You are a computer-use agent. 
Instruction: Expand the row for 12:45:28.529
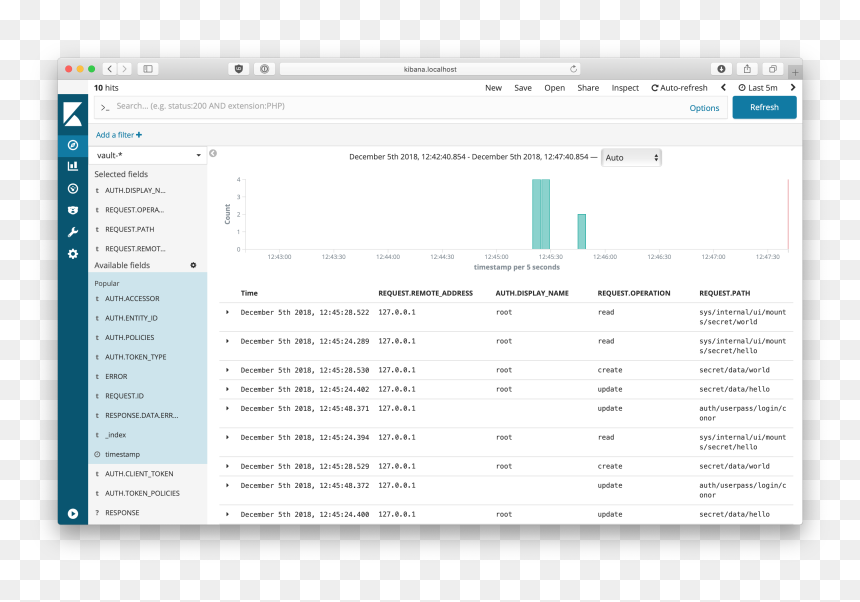point(228,466)
